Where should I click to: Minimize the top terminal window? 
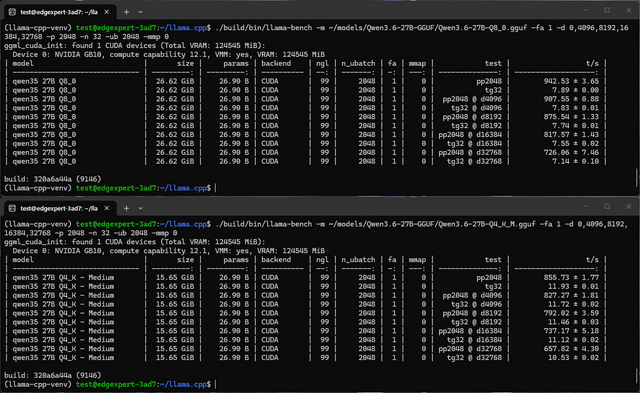[x=586, y=10]
